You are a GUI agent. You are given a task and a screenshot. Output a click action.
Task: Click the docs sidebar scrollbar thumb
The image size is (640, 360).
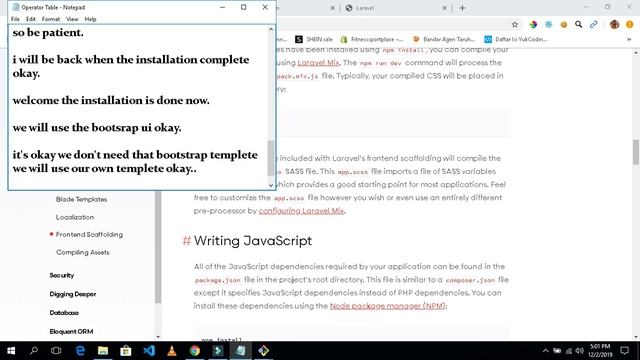click(158, 247)
